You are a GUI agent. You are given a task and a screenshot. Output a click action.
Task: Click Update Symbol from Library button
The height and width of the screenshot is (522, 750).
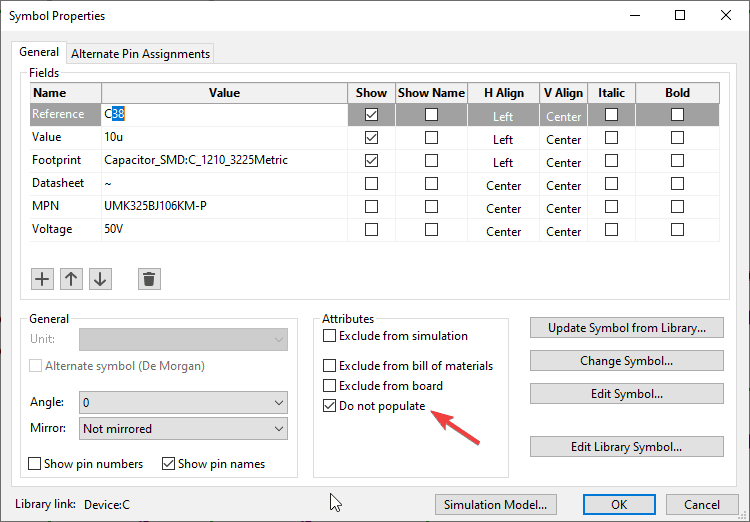pos(626,328)
